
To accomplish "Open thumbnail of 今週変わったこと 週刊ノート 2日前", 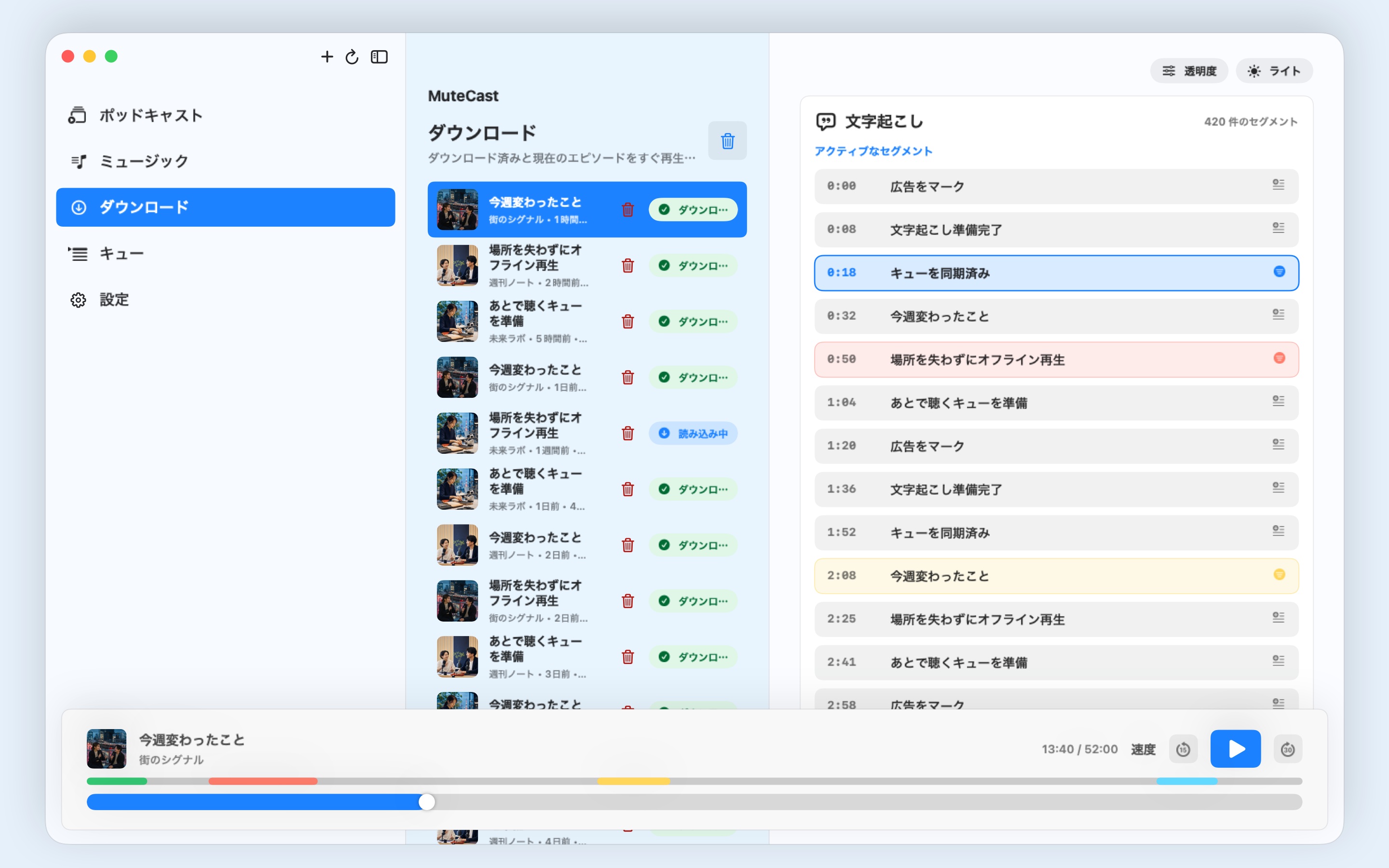I will pyautogui.click(x=457, y=545).
